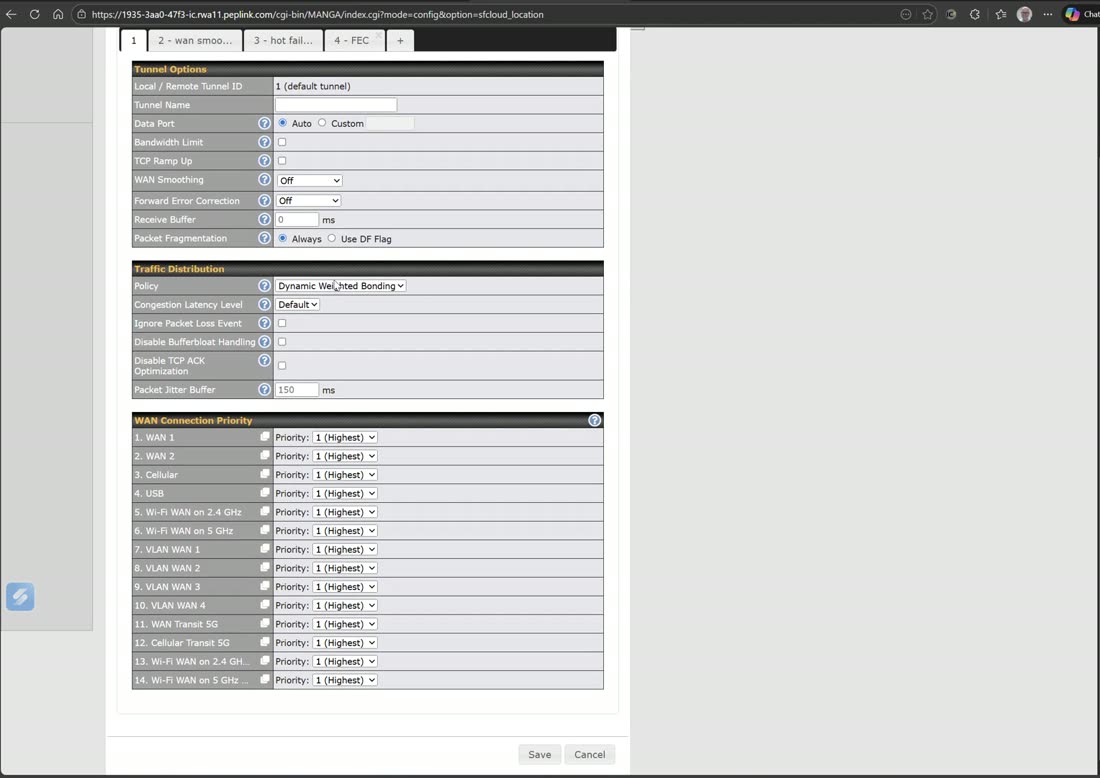Open help for Packet Jitter Buffer
The image size is (1100, 778).
click(x=264, y=389)
